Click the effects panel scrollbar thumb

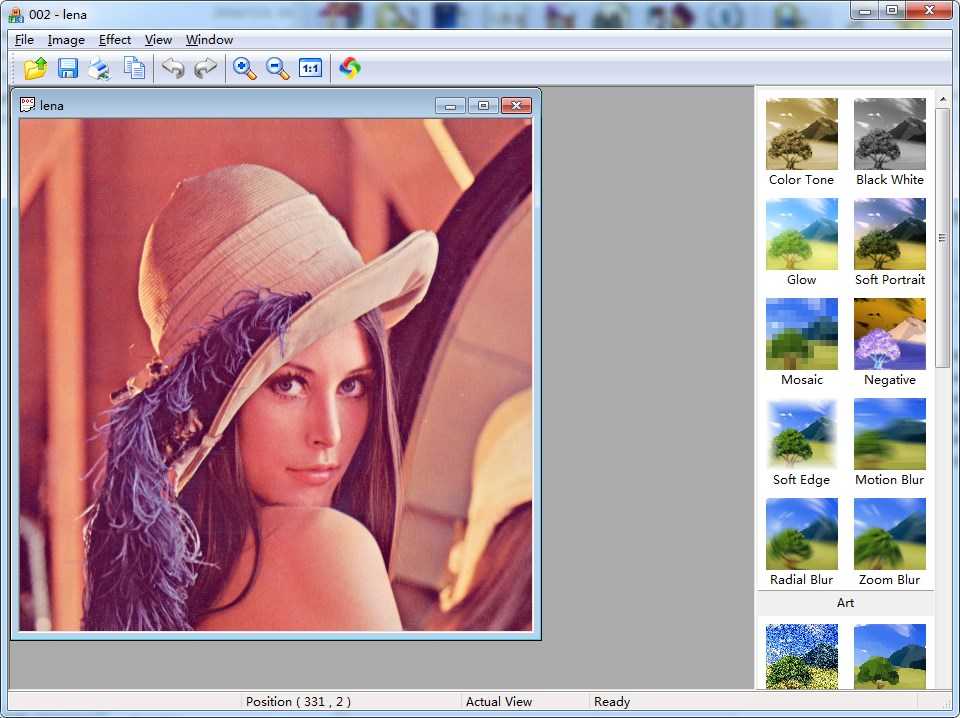[942, 239]
